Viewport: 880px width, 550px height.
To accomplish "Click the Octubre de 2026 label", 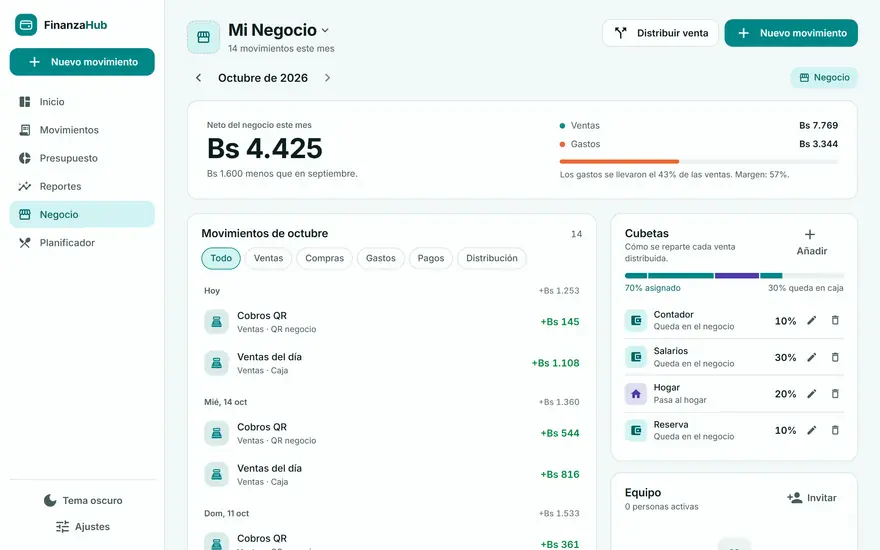I will click(x=263, y=78).
